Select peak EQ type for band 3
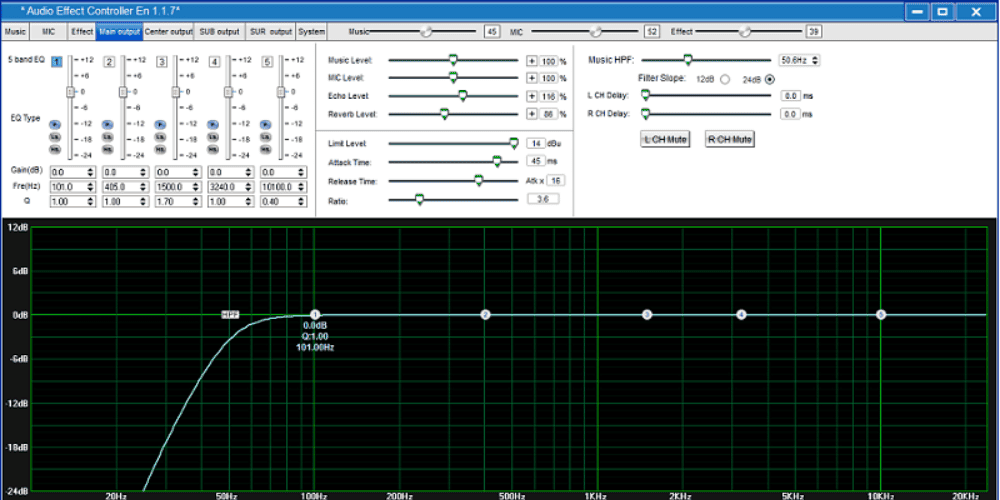The height and width of the screenshot is (500, 1000). [x=161, y=124]
